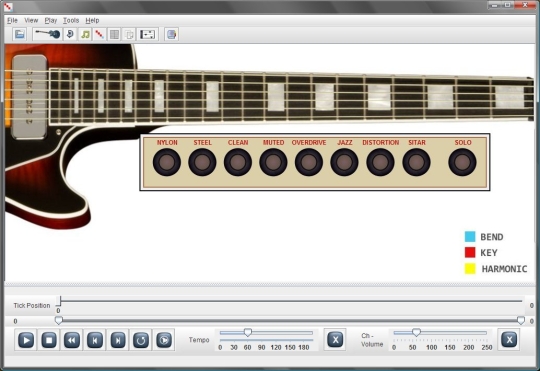540x371 pixels.
Task: Click the green music notes icon
Action: point(85,34)
